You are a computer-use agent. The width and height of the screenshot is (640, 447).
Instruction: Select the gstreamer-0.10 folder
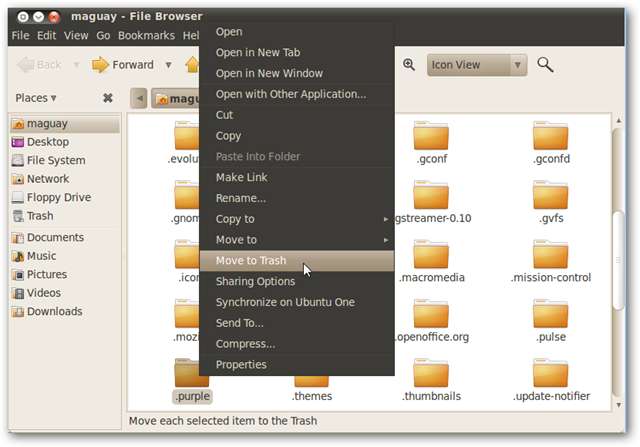coord(431,202)
